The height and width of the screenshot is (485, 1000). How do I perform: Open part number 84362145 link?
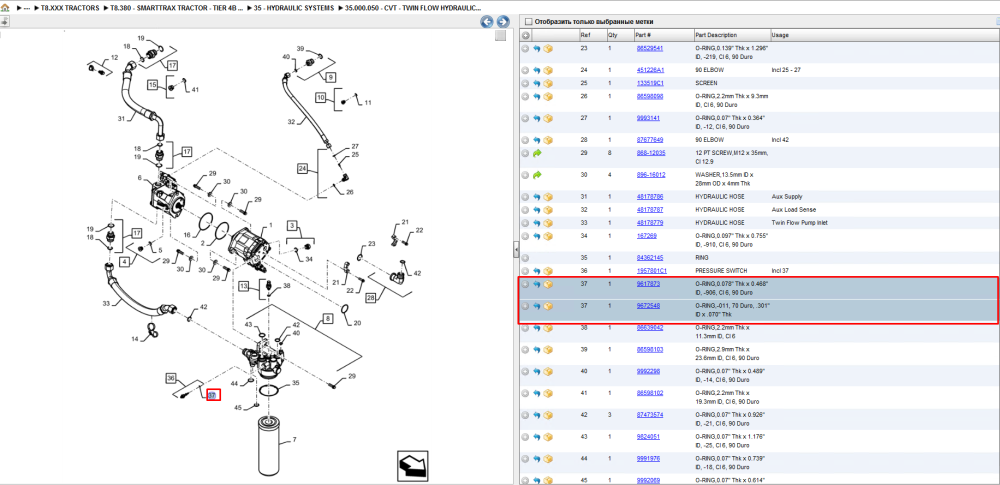point(650,258)
